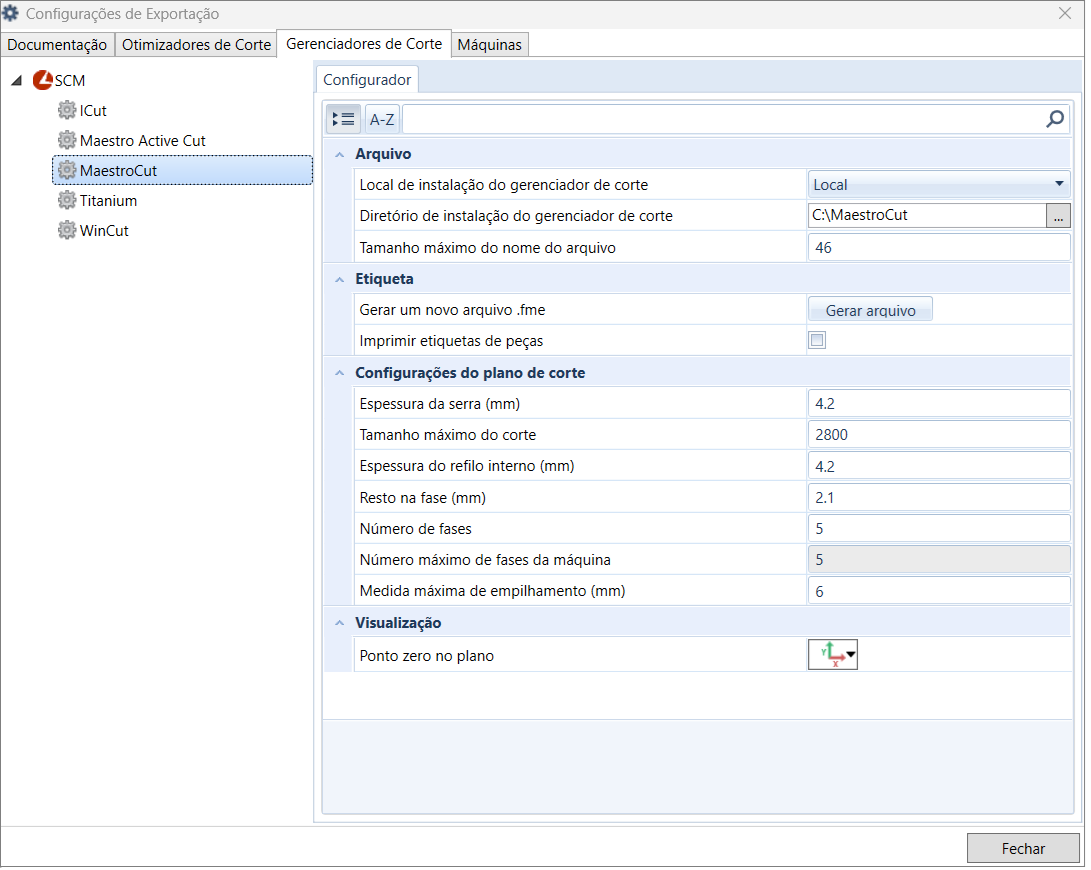Switch to categorized property view

tap(344, 120)
